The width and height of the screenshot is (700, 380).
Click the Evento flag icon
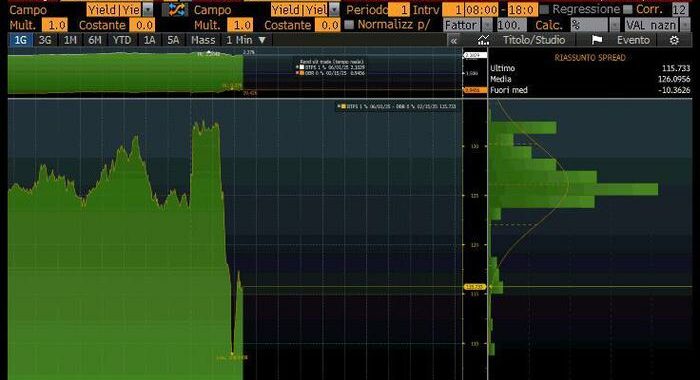[597, 40]
